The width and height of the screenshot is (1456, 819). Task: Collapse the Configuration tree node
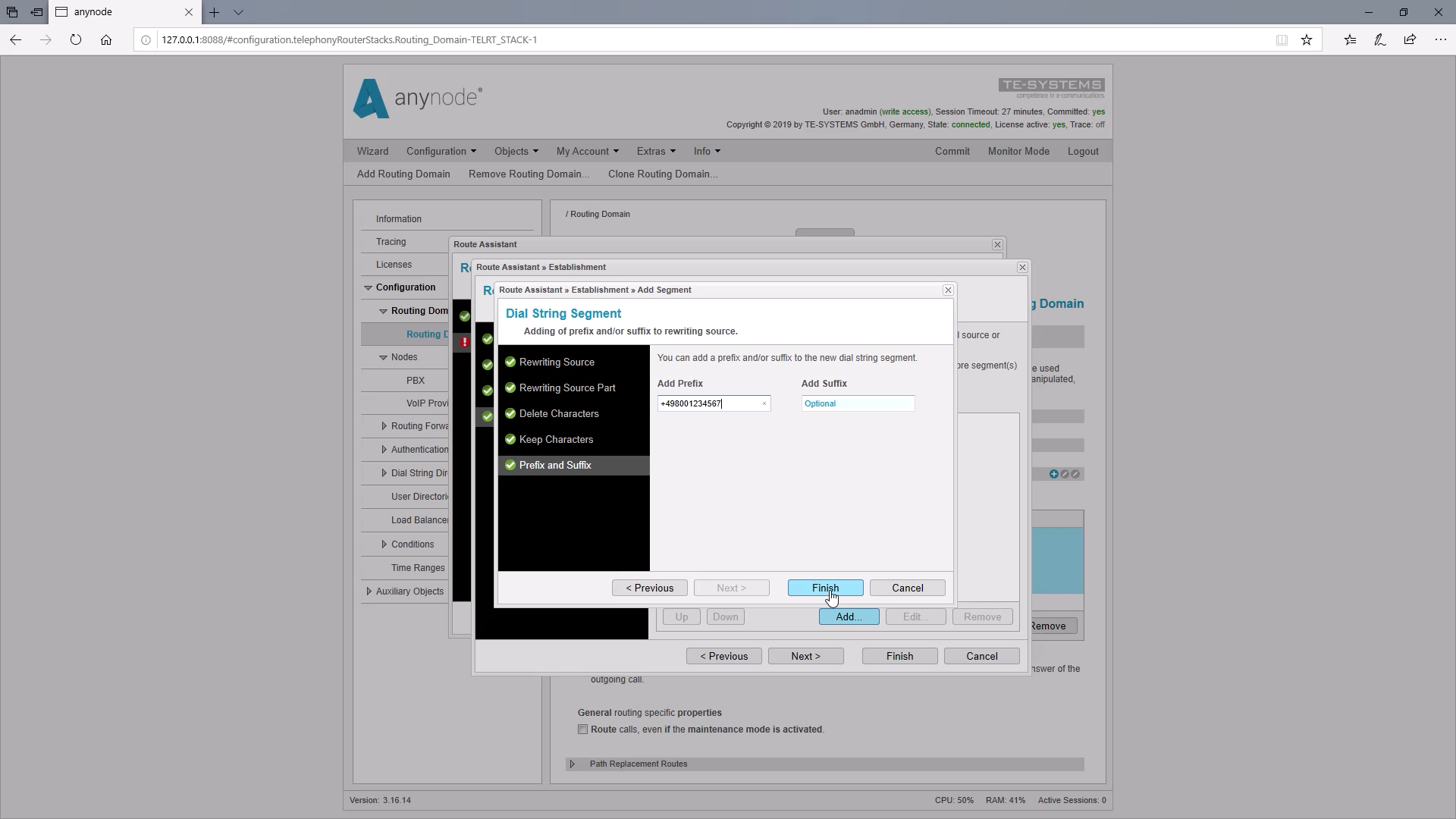[x=368, y=288]
